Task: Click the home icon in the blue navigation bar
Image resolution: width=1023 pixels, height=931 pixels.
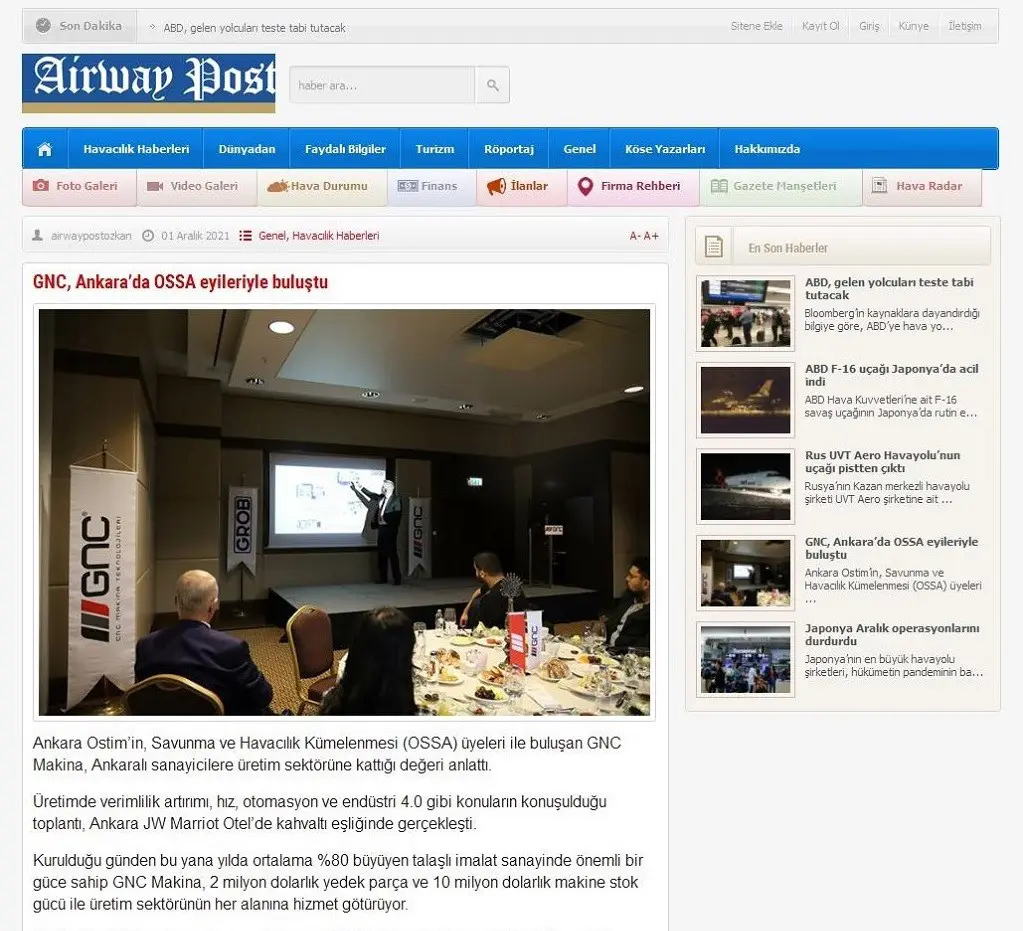Action: (x=44, y=149)
